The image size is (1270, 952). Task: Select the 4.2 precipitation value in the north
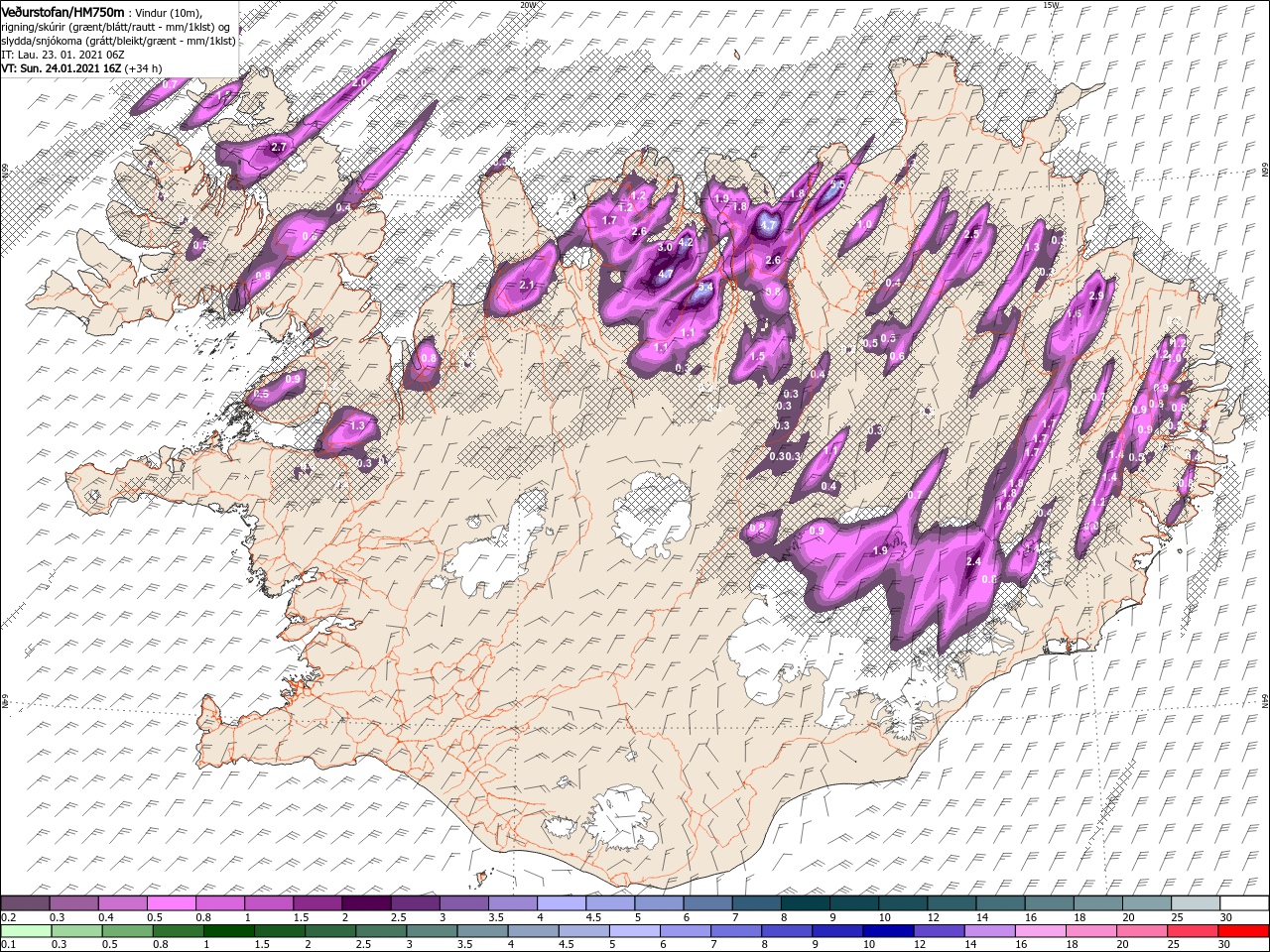pos(685,242)
